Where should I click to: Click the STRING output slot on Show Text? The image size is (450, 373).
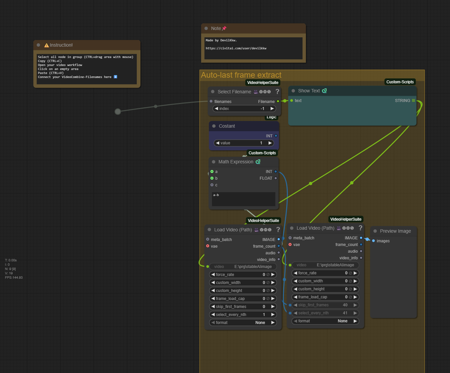click(414, 100)
